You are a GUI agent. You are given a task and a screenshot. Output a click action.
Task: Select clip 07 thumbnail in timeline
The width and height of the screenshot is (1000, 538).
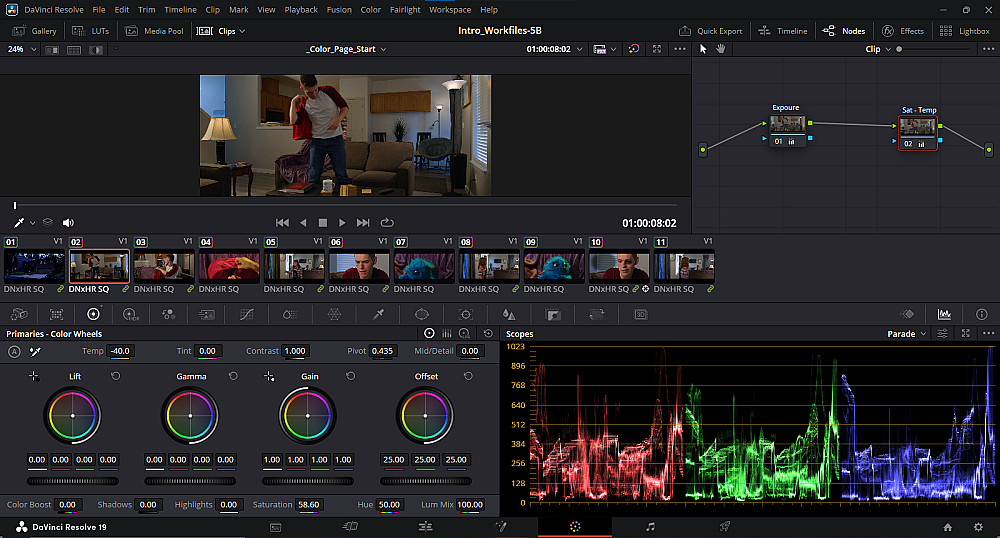424,266
